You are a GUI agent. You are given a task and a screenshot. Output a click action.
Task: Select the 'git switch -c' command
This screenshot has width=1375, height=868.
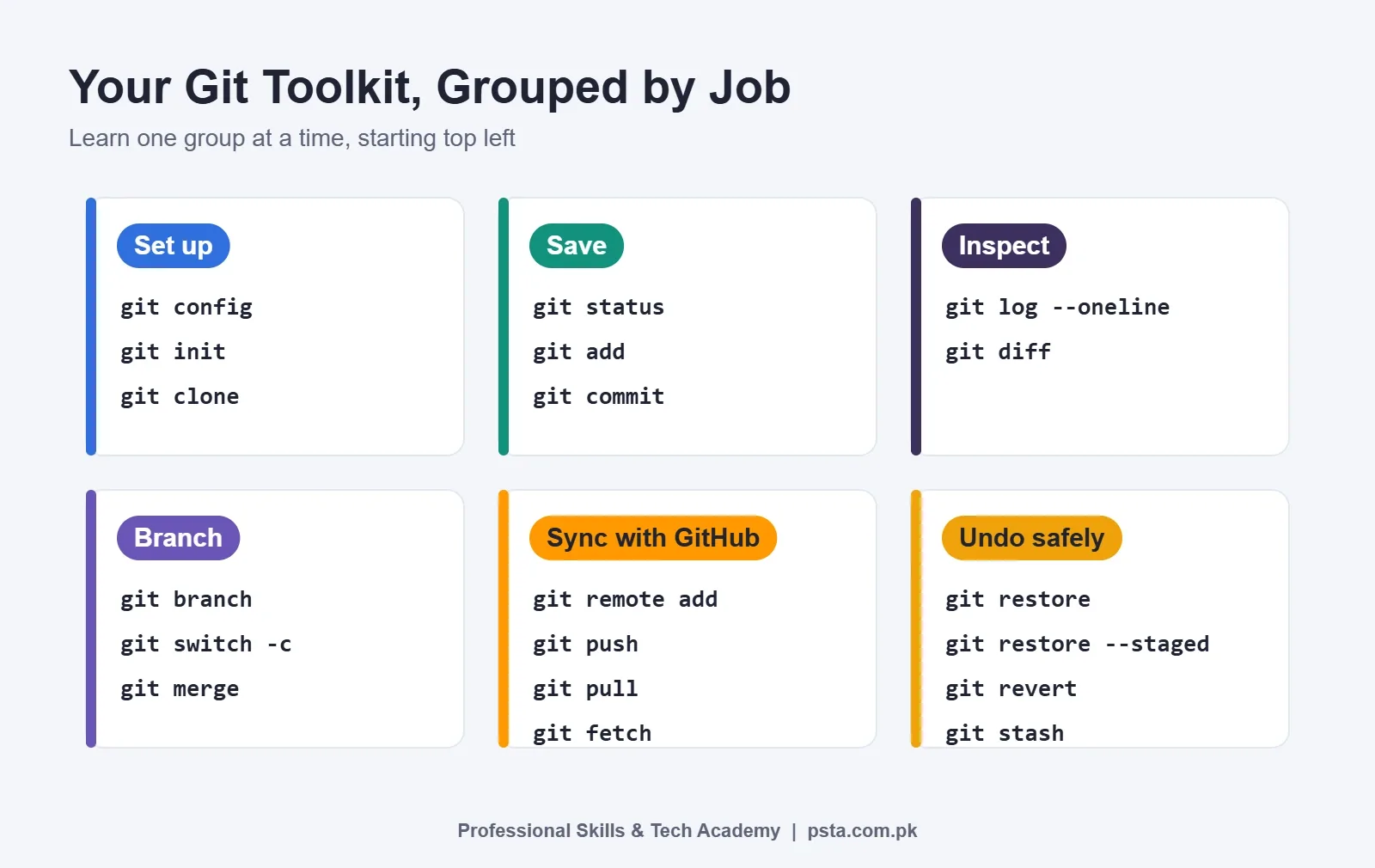click(206, 645)
